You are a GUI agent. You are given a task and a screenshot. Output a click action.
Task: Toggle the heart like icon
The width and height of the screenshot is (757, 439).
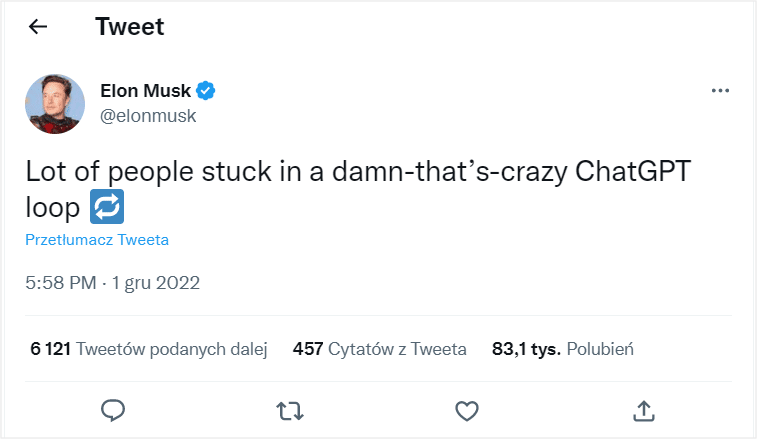[466, 410]
